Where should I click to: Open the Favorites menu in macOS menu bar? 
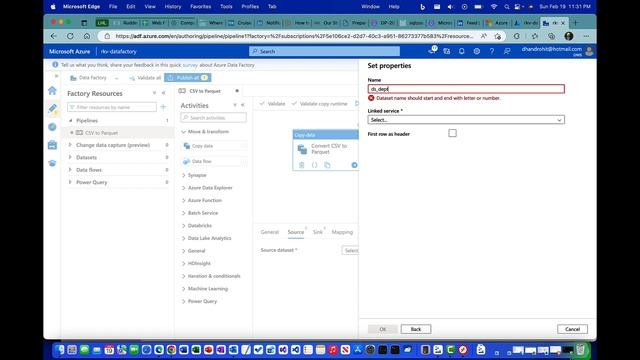(x=200, y=7)
